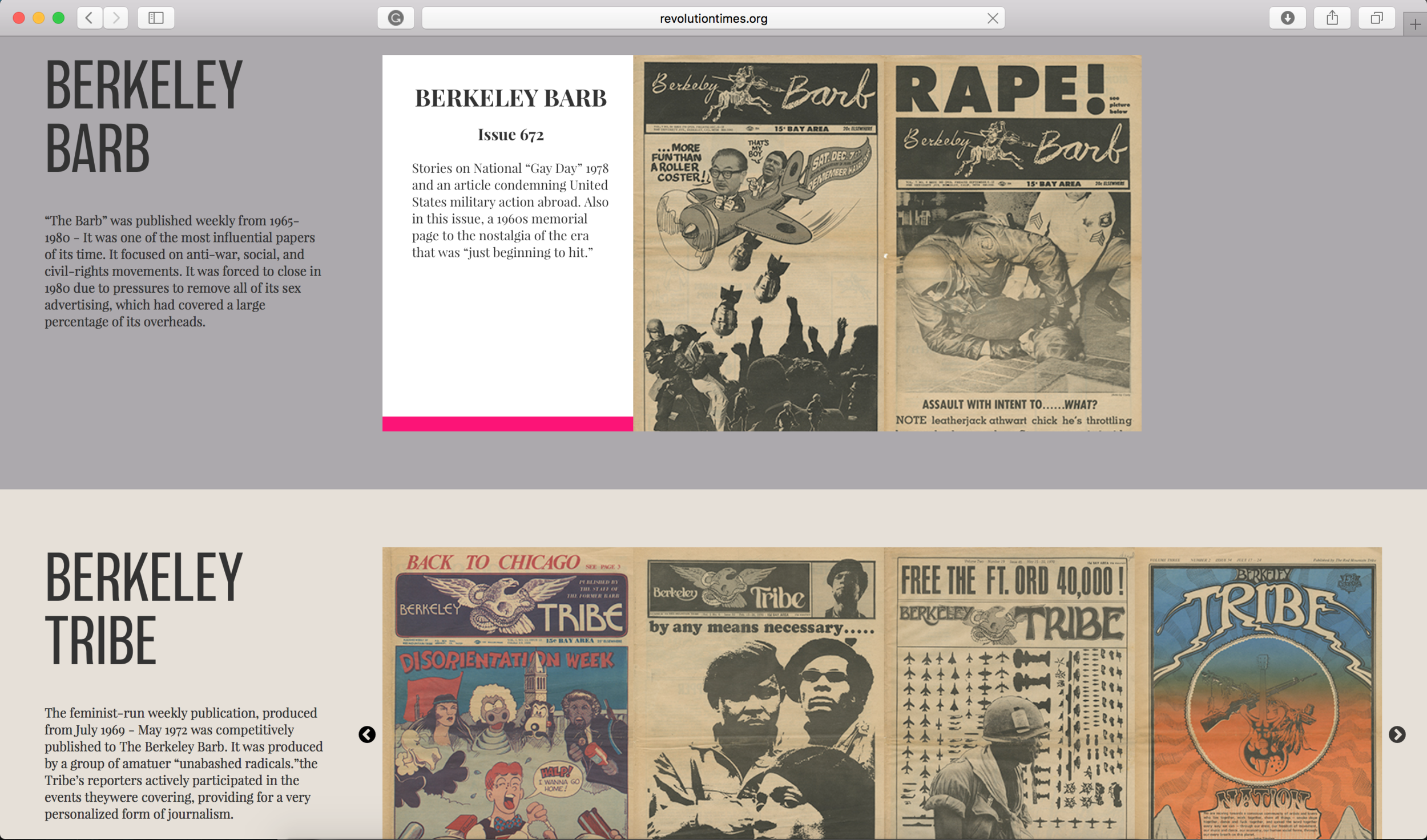Click the Grammarly extension icon
The height and width of the screenshot is (840, 1427).
click(x=396, y=18)
